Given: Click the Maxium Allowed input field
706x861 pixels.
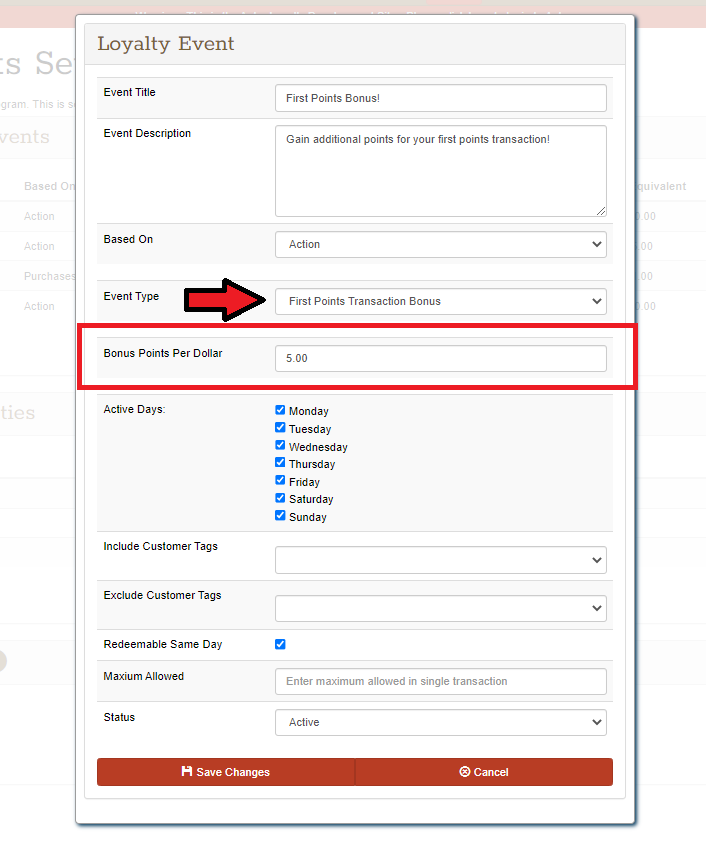Looking at the screenshot, I should 440,681.
